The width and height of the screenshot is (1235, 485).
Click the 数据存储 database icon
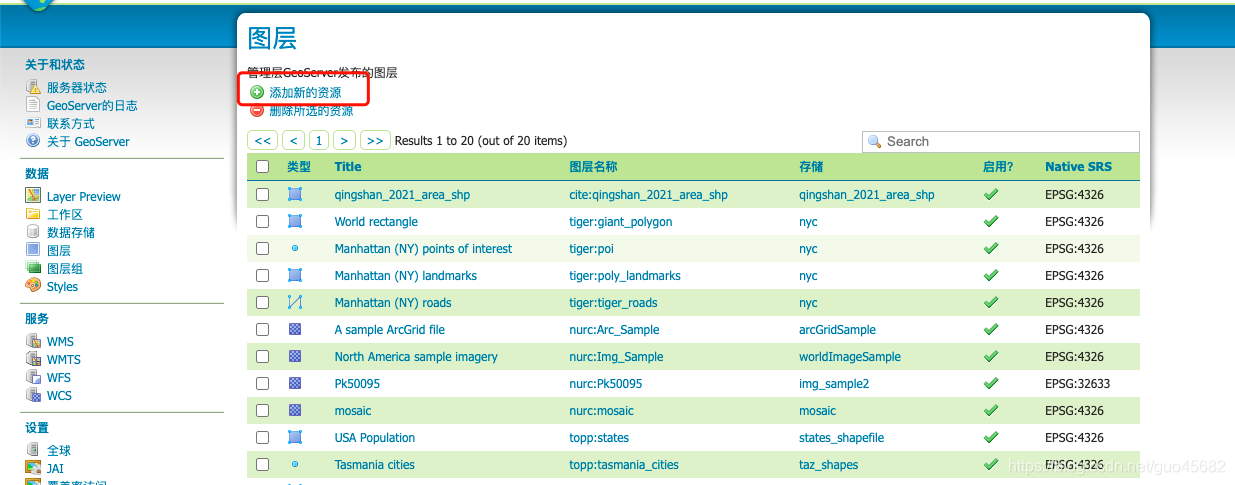pos(33,232)
